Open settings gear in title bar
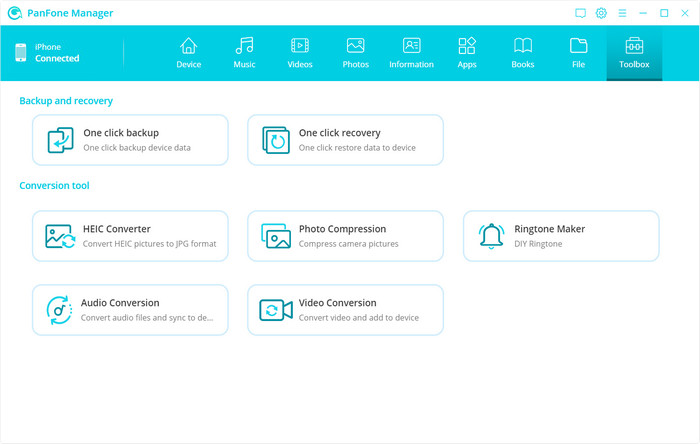The width and height of the screenshot is (700, 444). (601, 13)
